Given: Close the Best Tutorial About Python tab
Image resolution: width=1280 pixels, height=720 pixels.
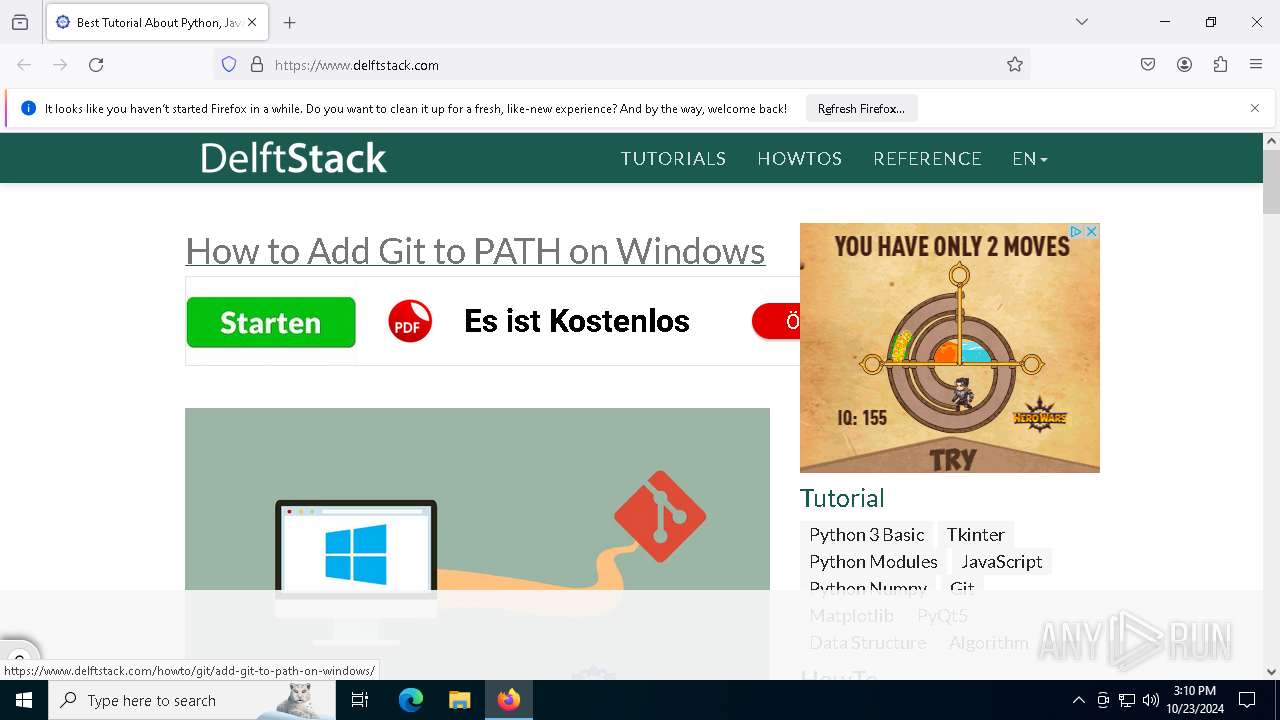Looking at the screenshot, I should [252, 22].
